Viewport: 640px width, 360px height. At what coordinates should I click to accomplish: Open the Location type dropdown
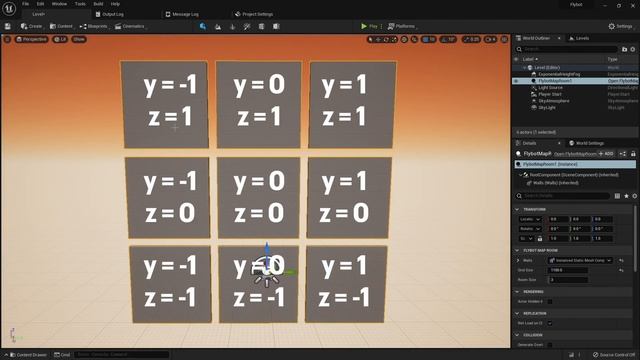coord(530,219)
